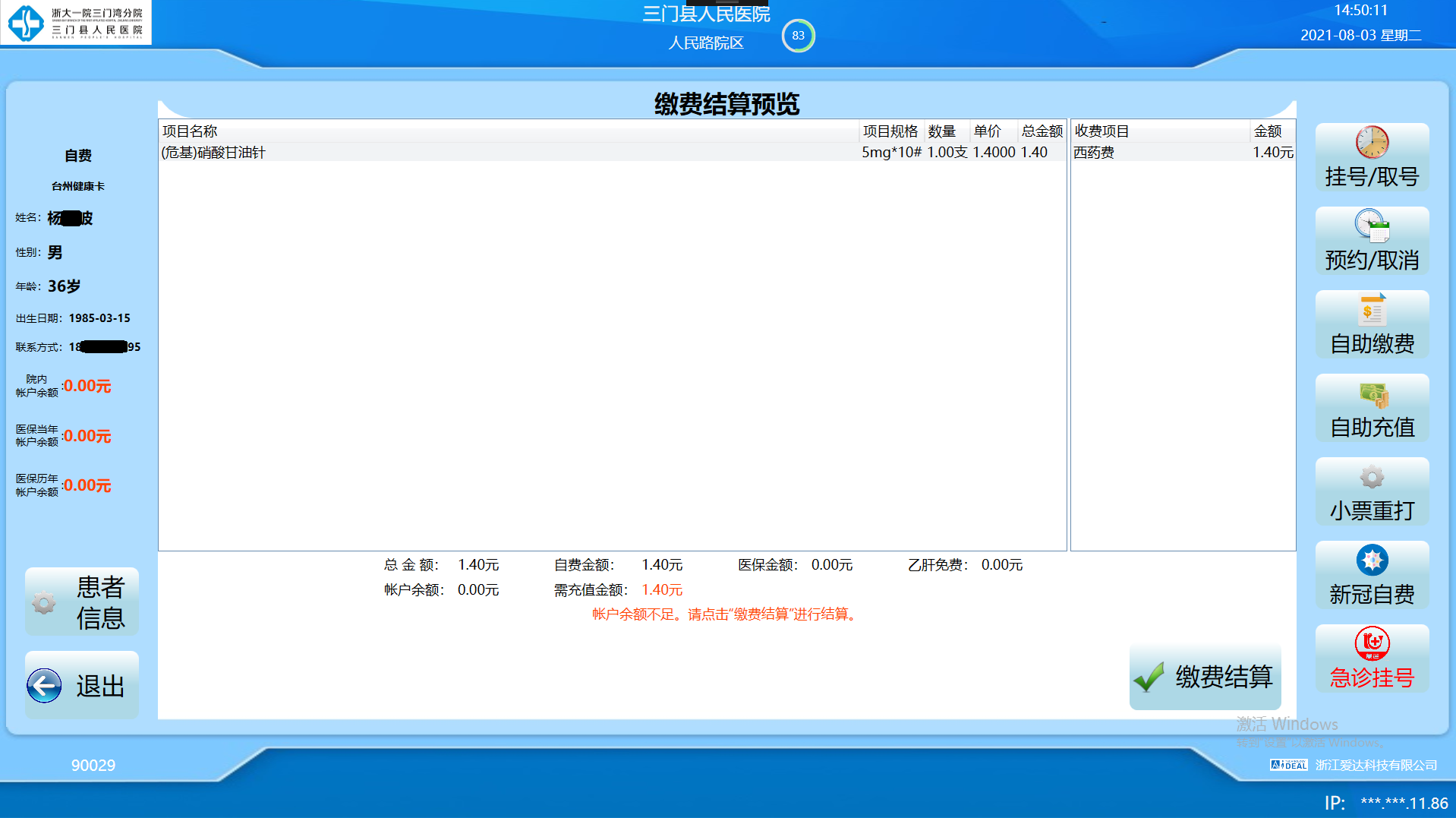The width and height of the screenshot is (1456, 818).
Task: Select the 自助缴费 bill icon
Action: coord(1372,310)
